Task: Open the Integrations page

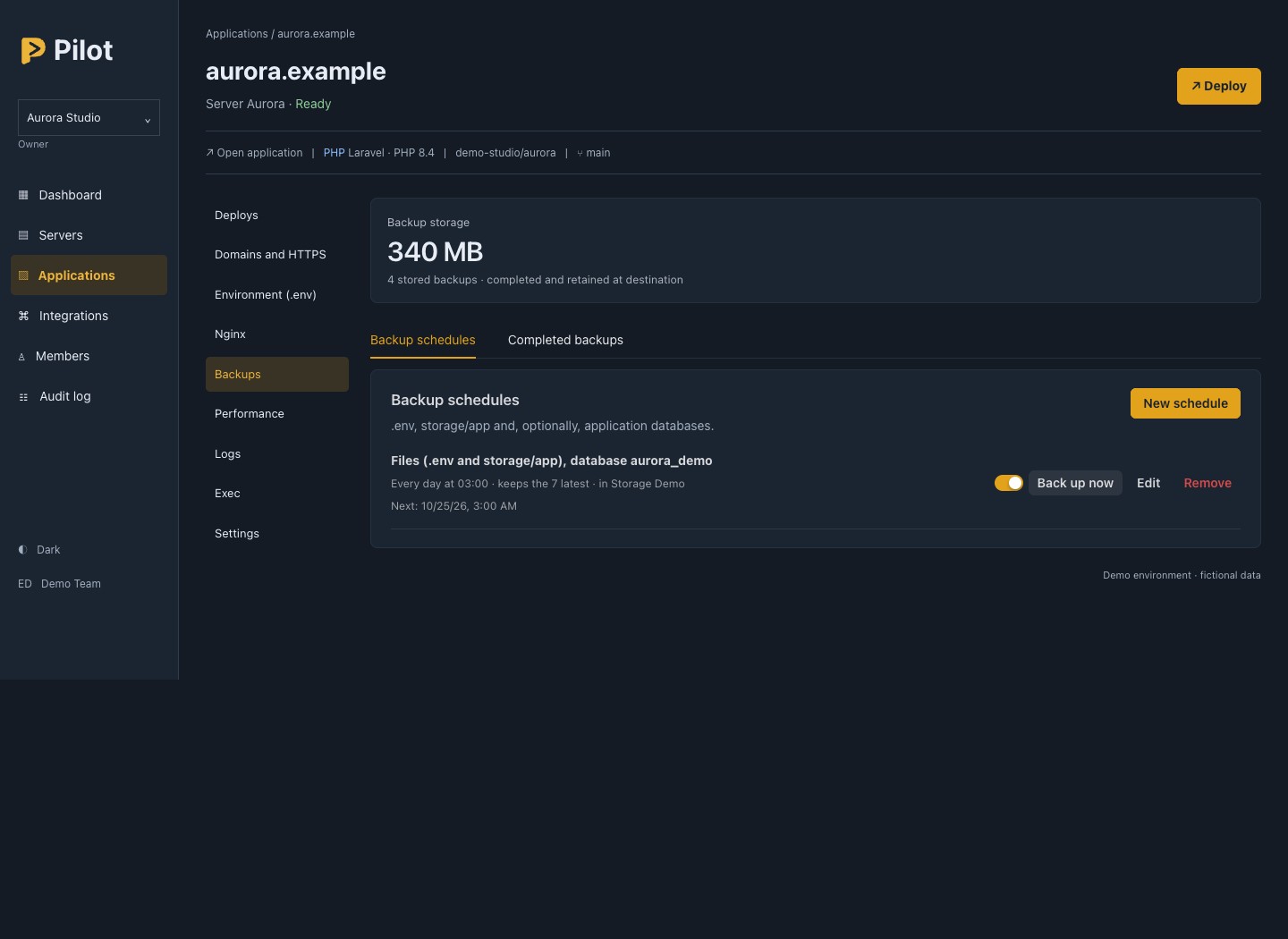Action: (x=89, y=316)
